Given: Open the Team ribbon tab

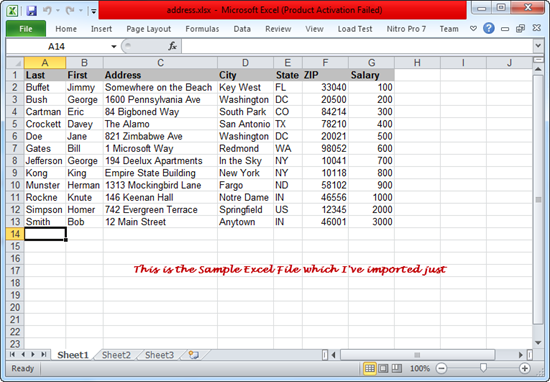Looking at the screenshot, I should (449, 29).
